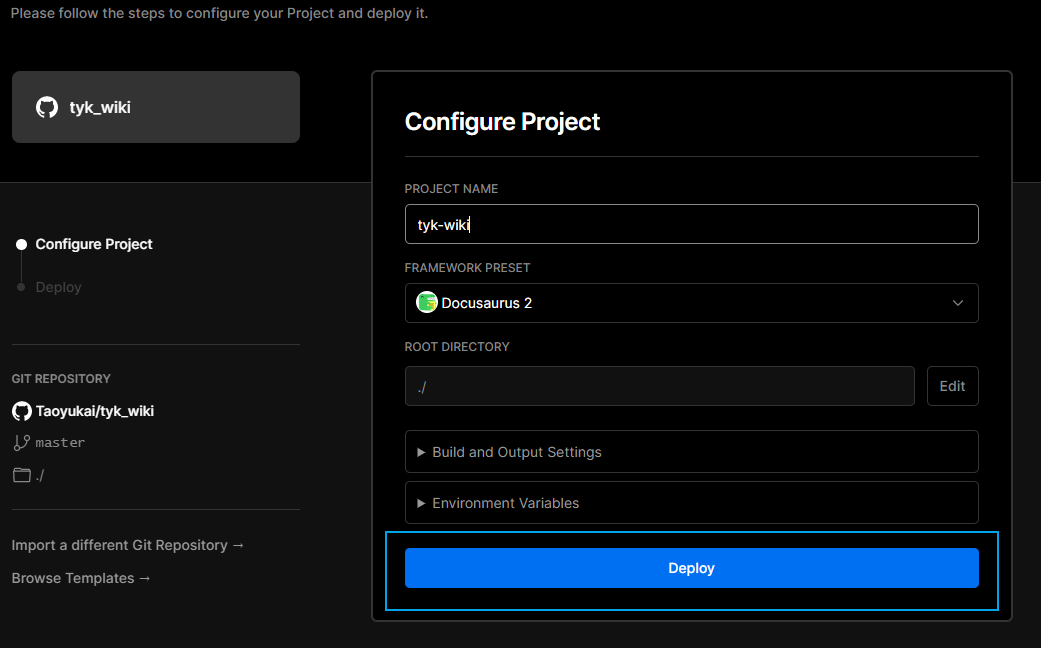Click the Deploy button

click(691, 568)
